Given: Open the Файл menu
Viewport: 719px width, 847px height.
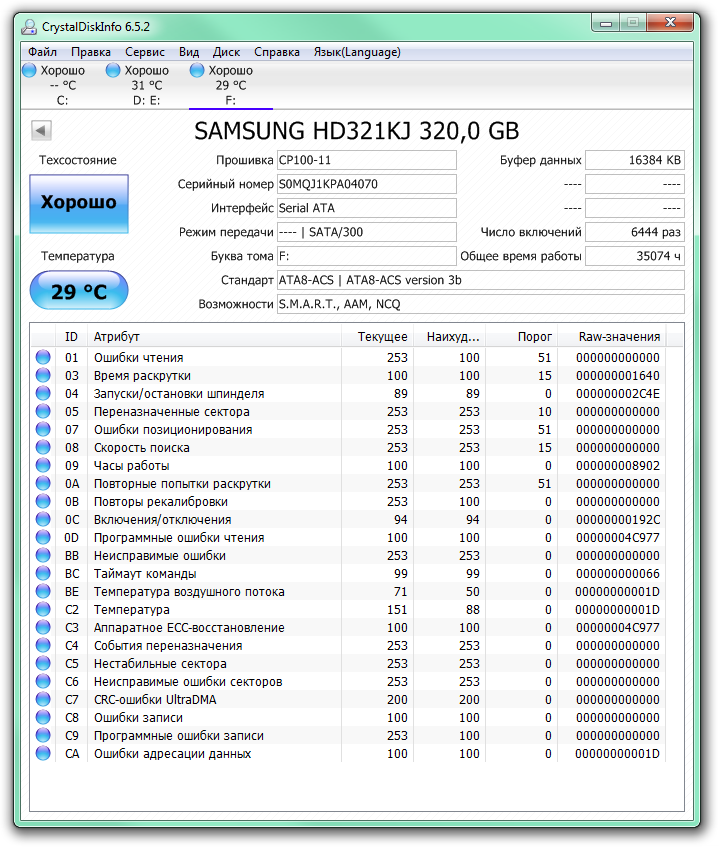Looking at the screenshot, I should point(43,52).
